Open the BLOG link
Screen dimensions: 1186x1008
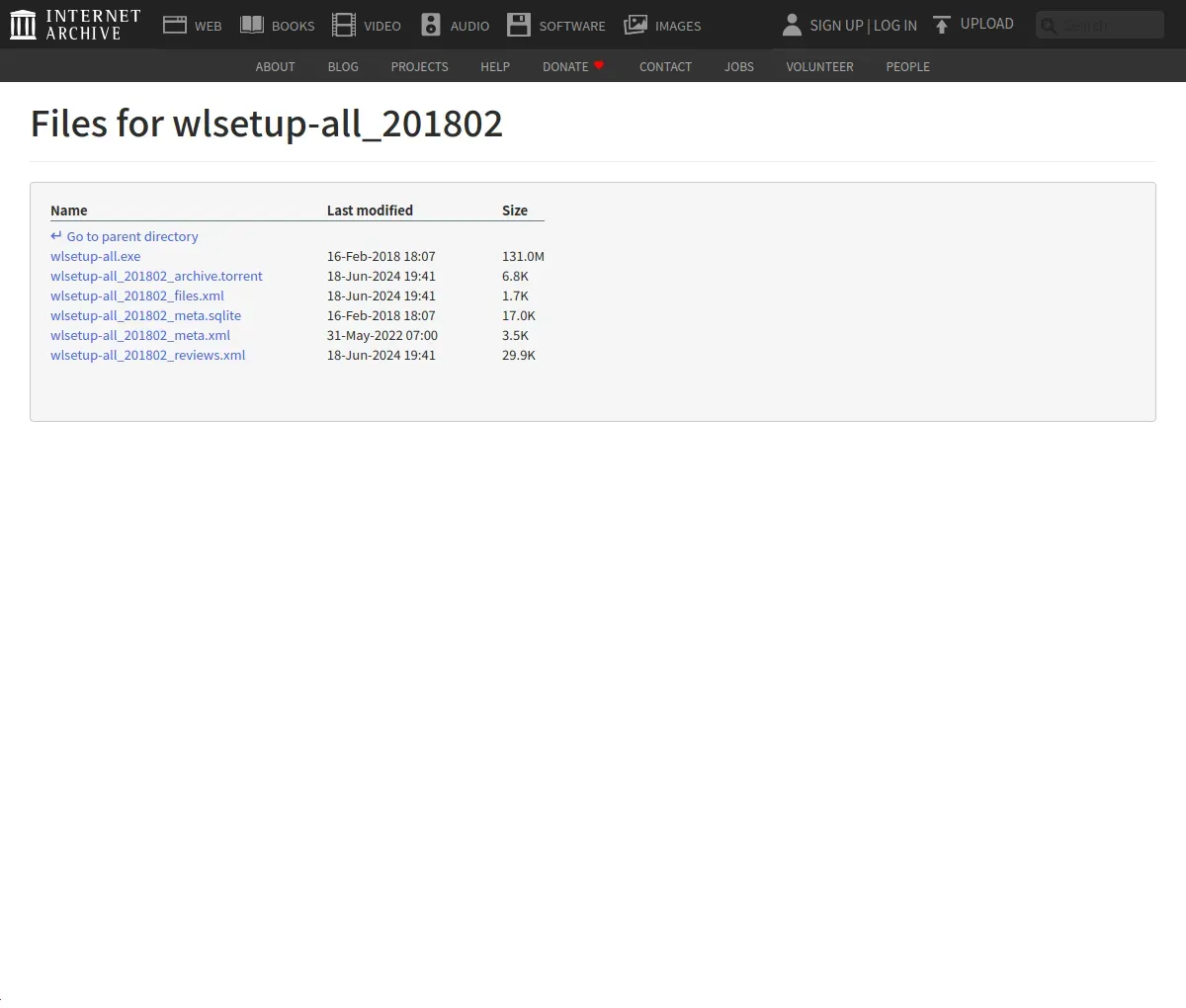343,67
